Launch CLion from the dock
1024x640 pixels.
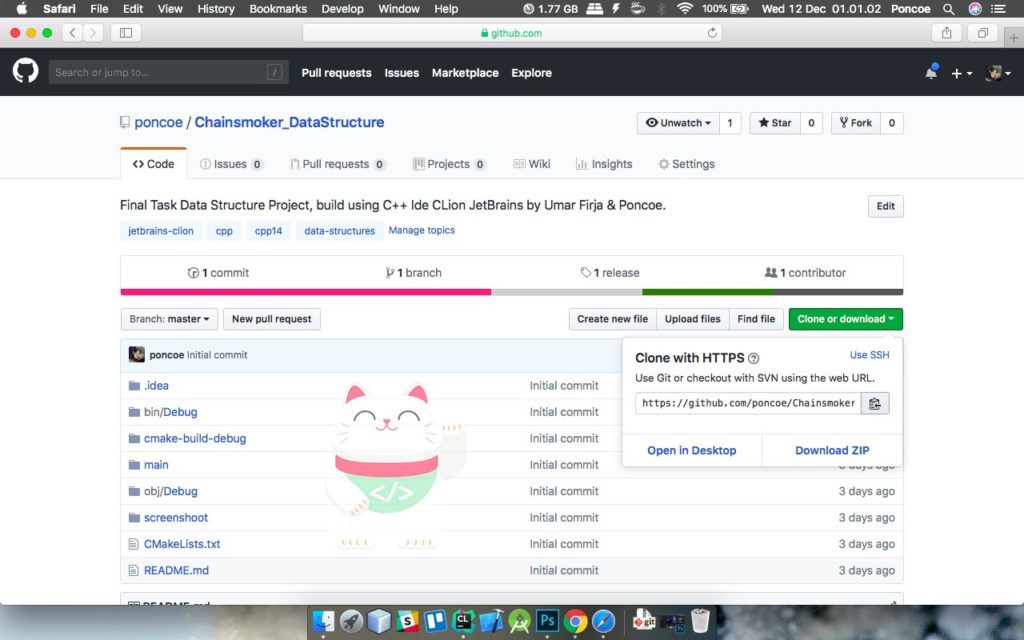click(463, 621)
